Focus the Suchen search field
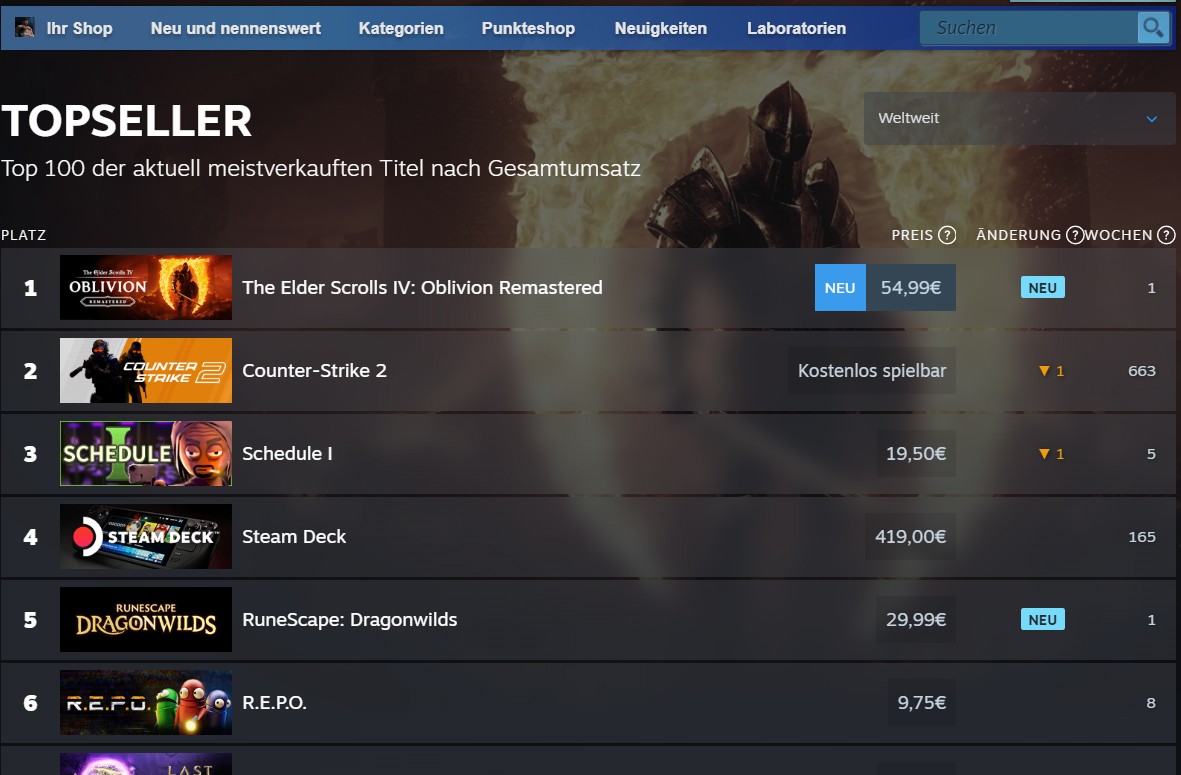Image resolution: width=1181 pixels, height=775 pixels. tap(1029, 28)
